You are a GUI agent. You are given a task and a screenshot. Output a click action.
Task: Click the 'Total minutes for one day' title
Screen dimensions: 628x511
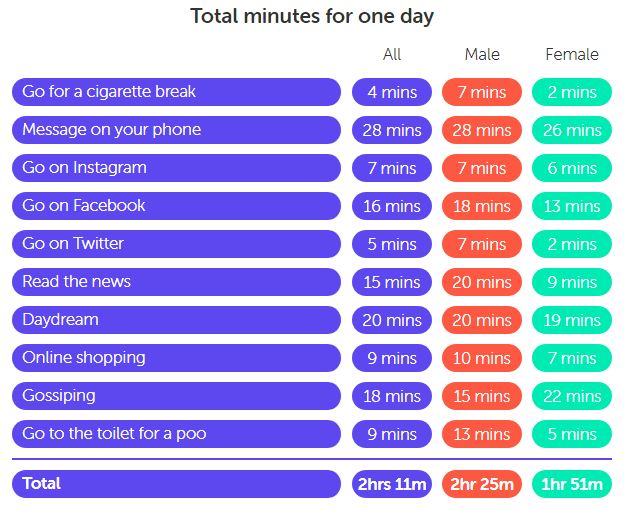(312, 16)
